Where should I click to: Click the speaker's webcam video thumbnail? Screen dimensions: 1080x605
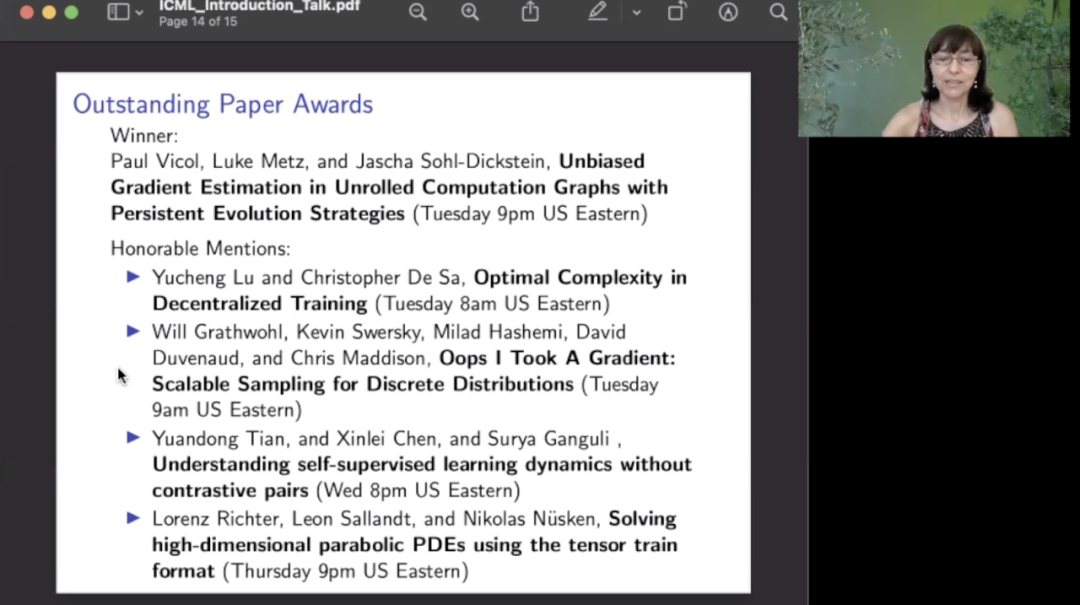tap(934, 68)
